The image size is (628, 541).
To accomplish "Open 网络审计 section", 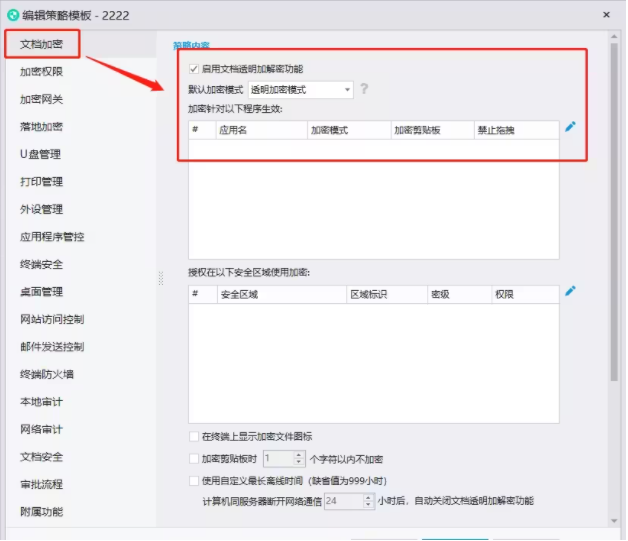I will (x=42, y=429).
